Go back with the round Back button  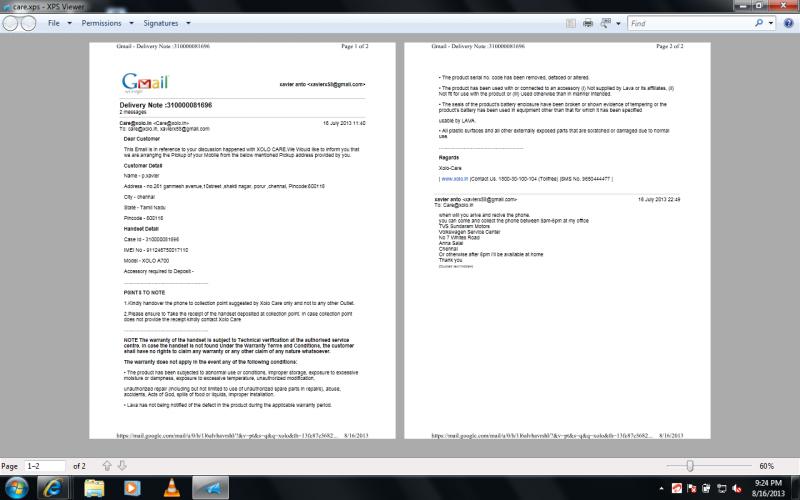click(10, 23)
